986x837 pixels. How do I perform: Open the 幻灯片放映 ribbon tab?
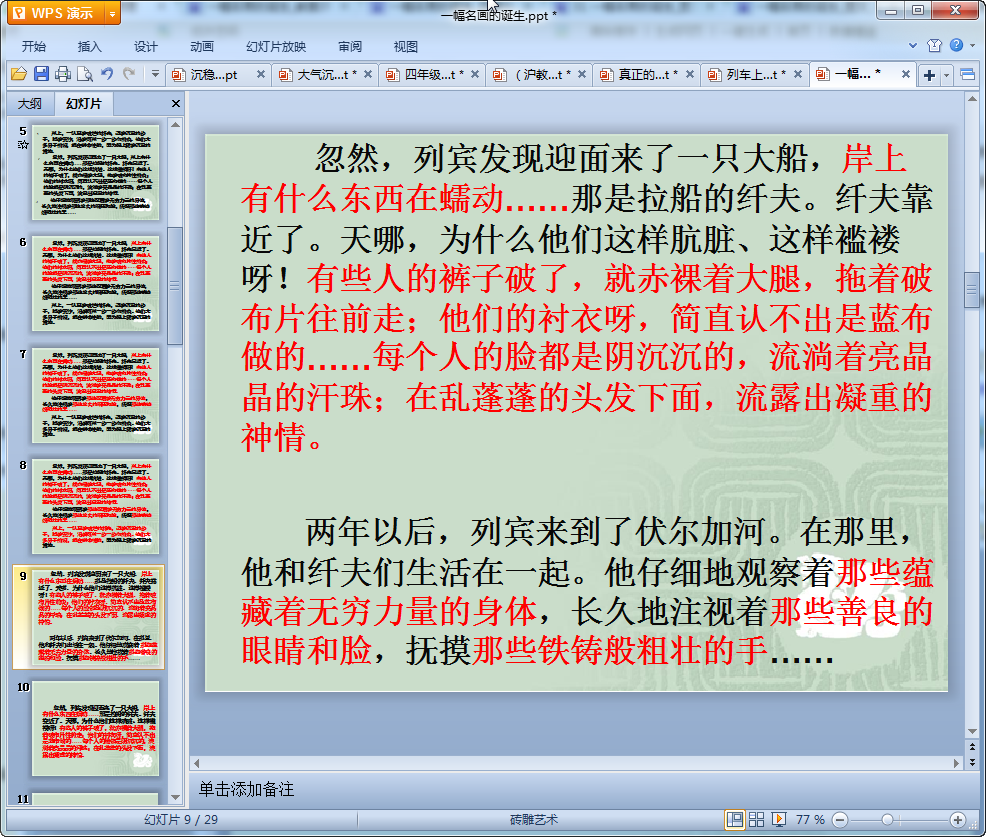[x=276, y=47]
